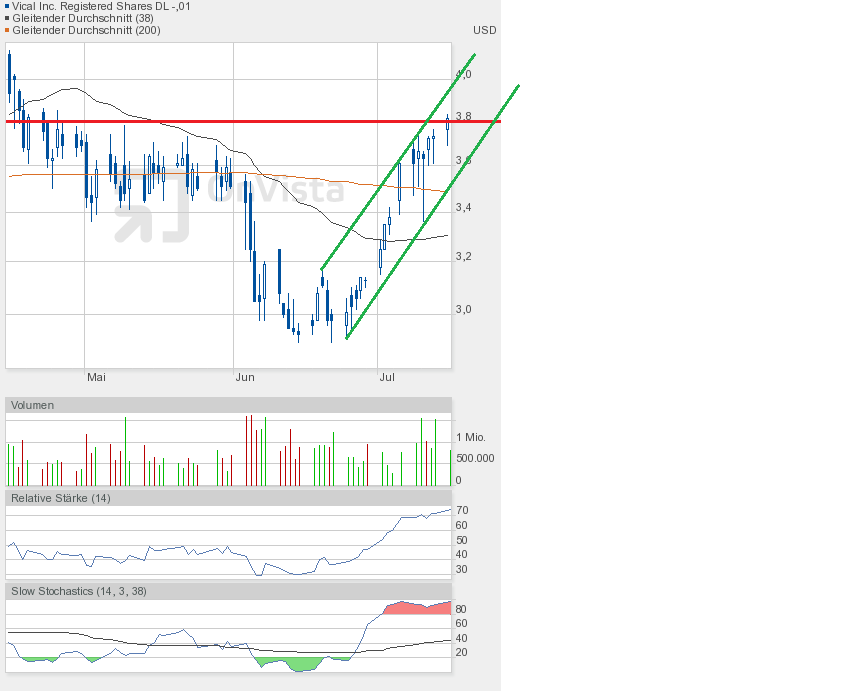Image resolution: width=850 pixels, height=691 pixels.
Task: Click the blue Vical Inc. legend square
Action: (x=8, y=6)
